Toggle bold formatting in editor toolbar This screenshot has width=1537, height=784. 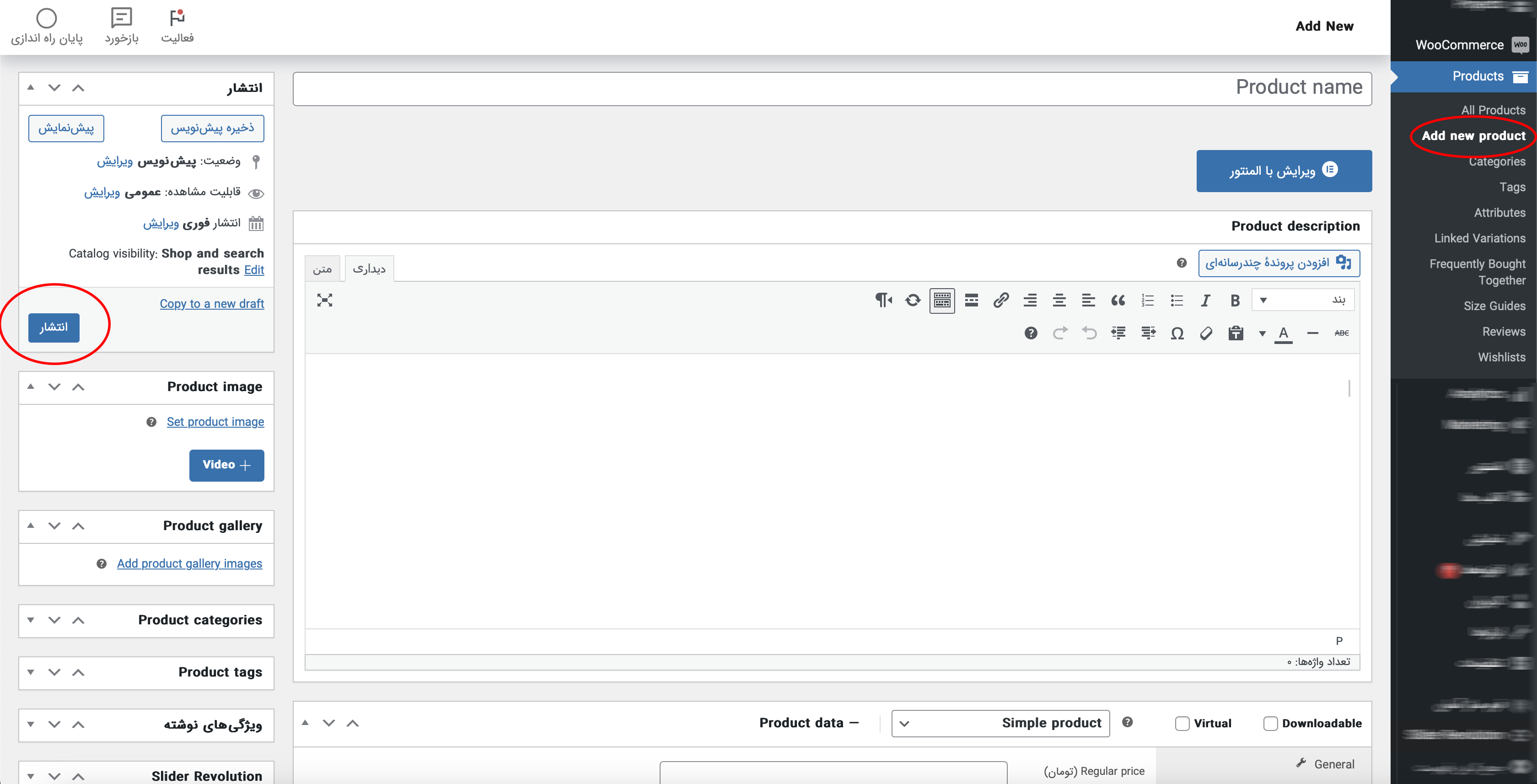click(x=1235, y=301)
